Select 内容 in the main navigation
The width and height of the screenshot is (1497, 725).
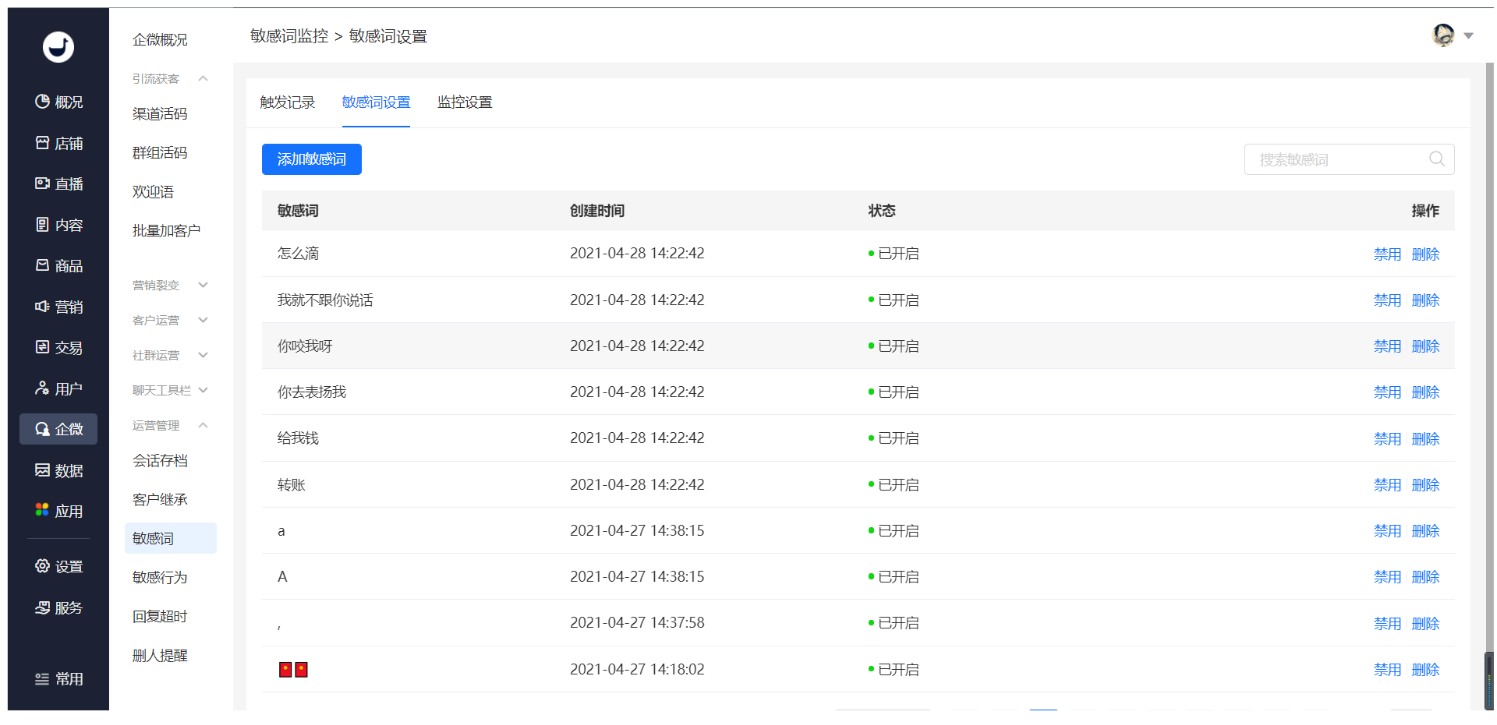(x=58, y=225)
